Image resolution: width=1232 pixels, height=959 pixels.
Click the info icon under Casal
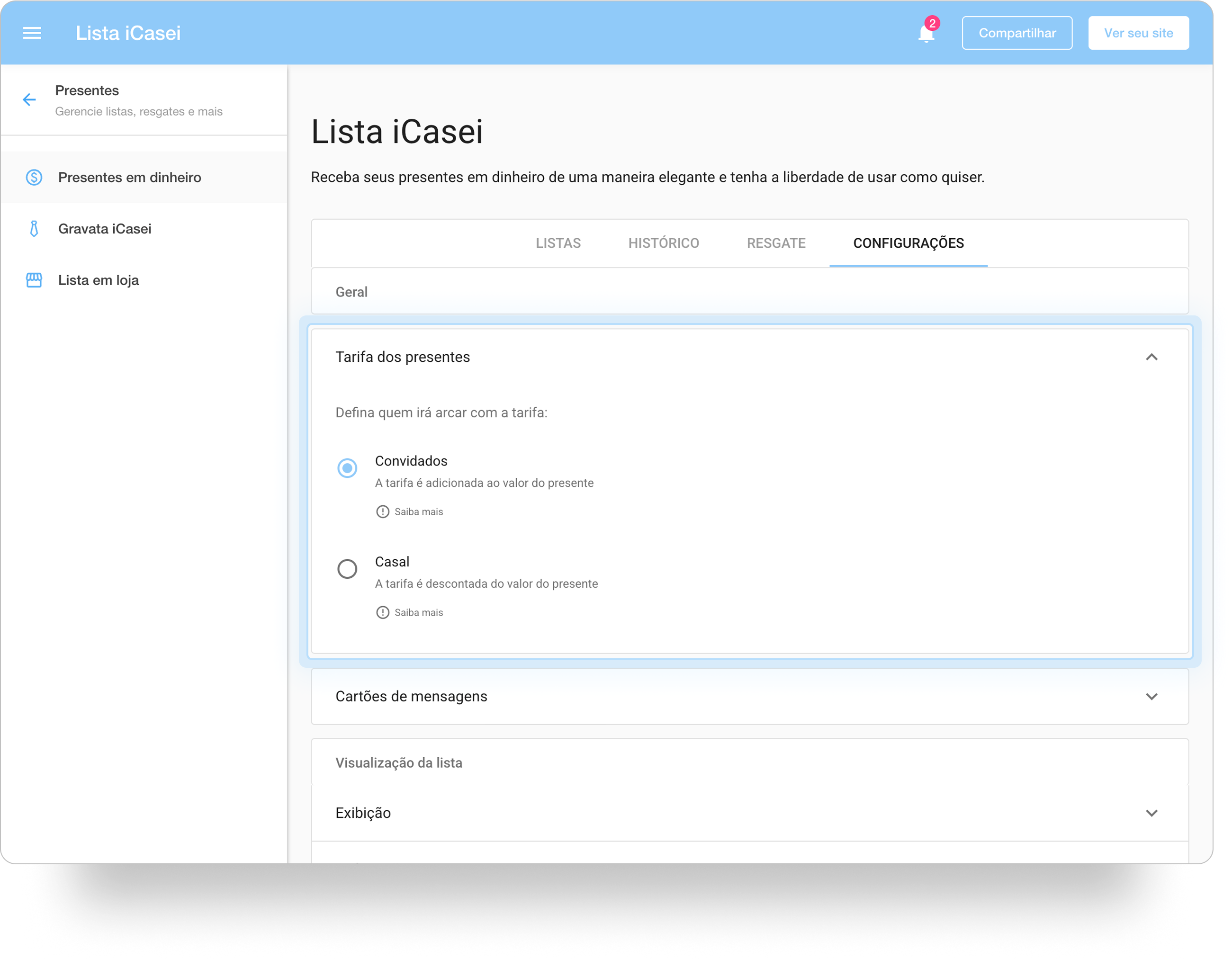(x=382, y=613)
